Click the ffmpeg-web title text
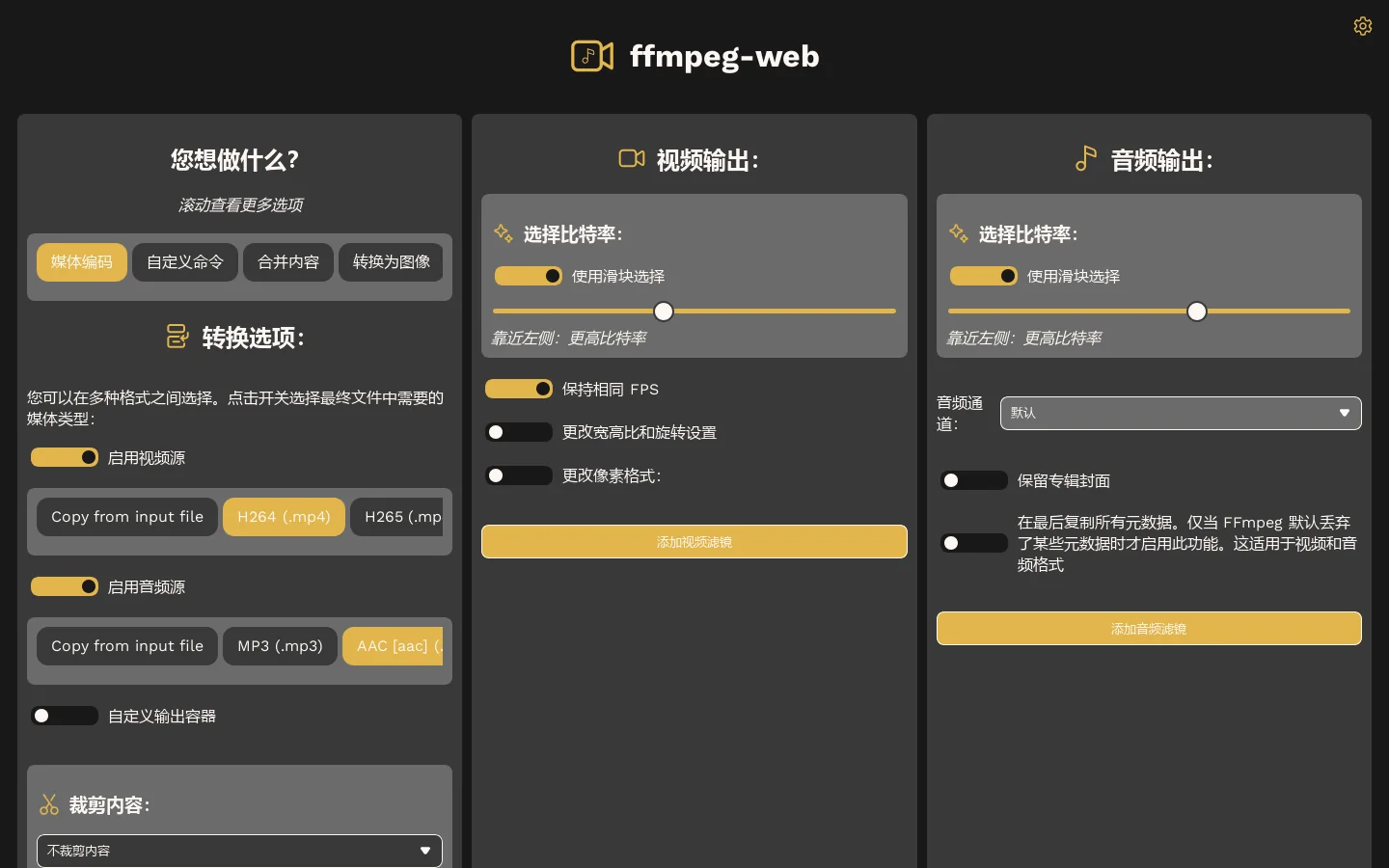Screen dimensions: 1389x868 (724, 56)
